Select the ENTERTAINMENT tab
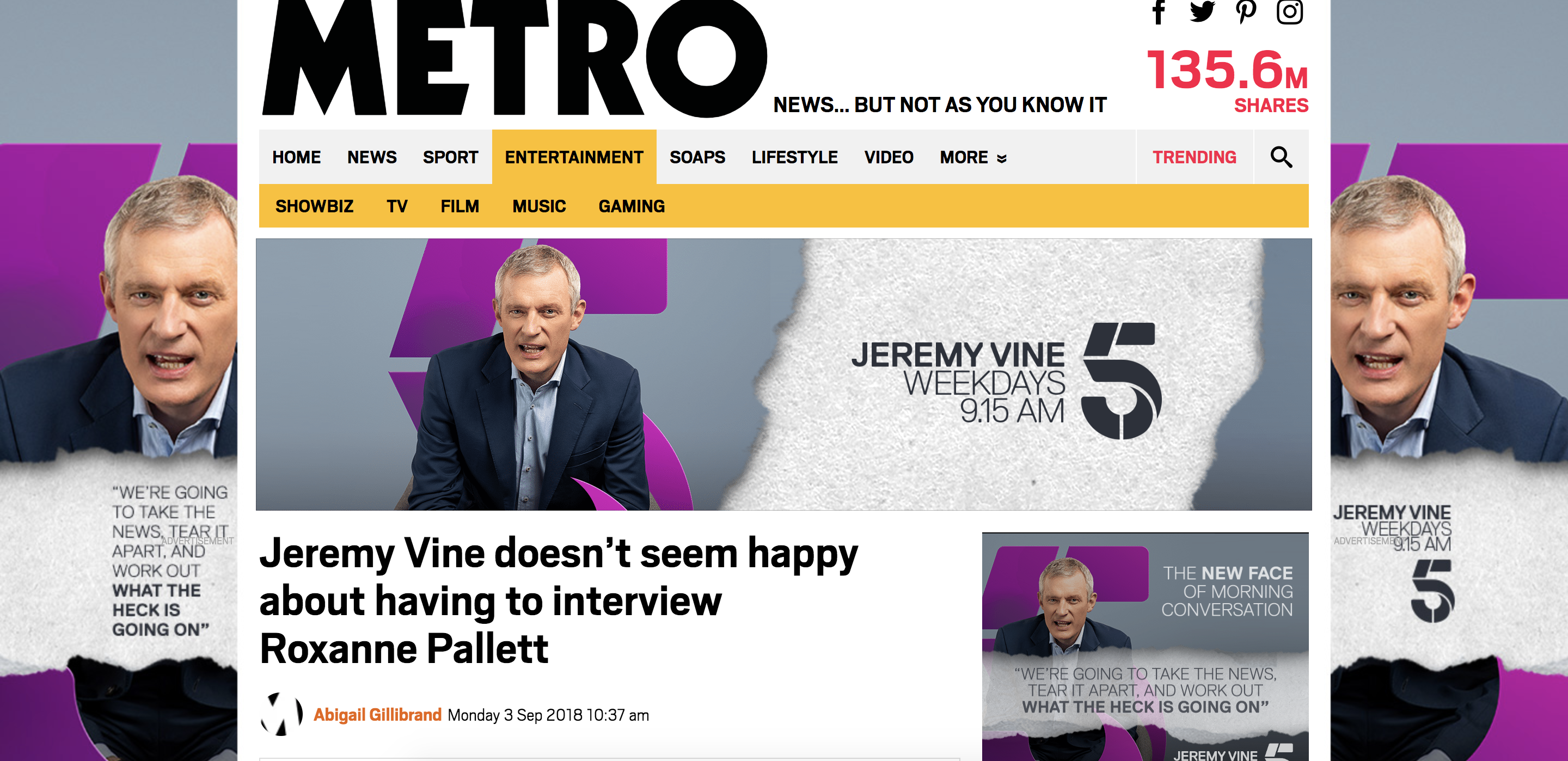The image size is (1568, 761). tap(574, 157)
